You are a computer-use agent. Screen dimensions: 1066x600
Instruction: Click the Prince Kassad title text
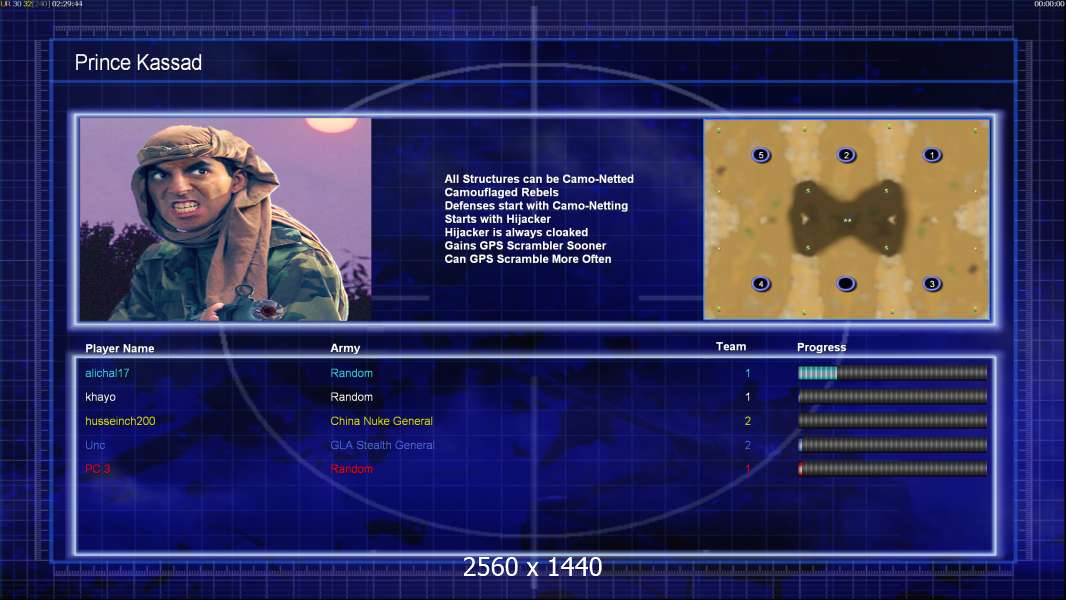click(138, 63)
